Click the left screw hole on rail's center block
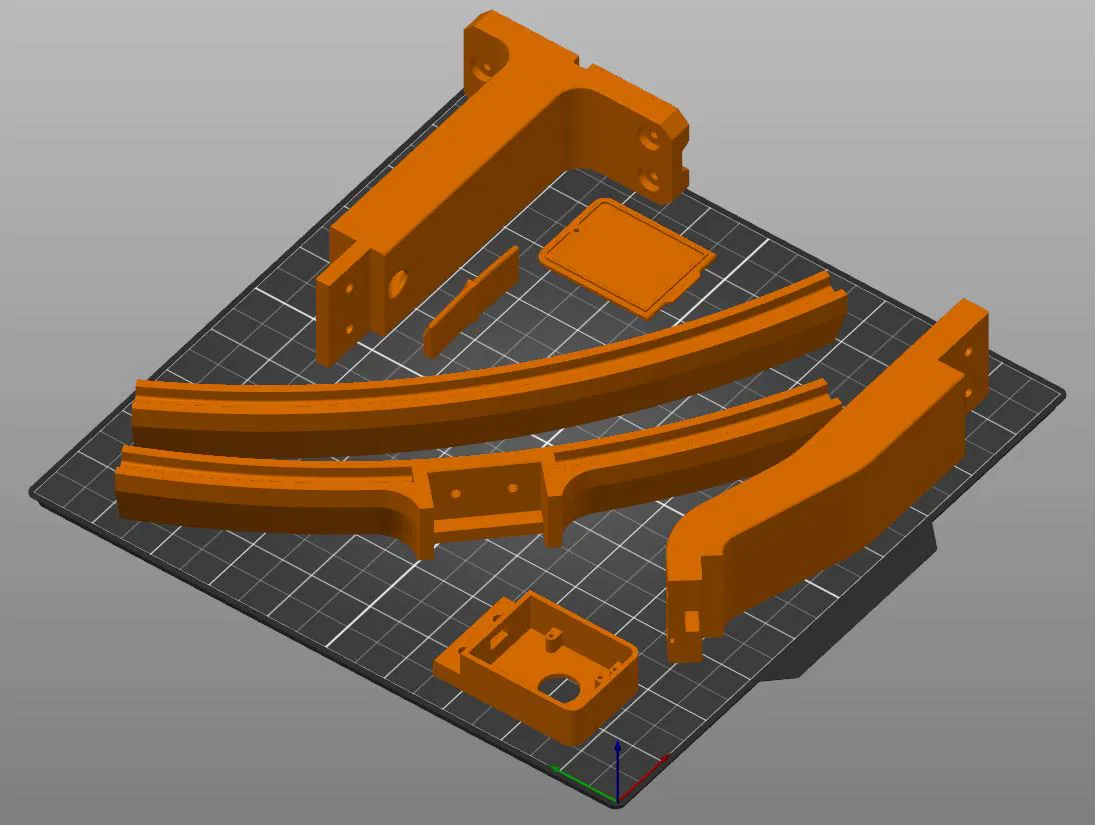 [x=456, y=493]
